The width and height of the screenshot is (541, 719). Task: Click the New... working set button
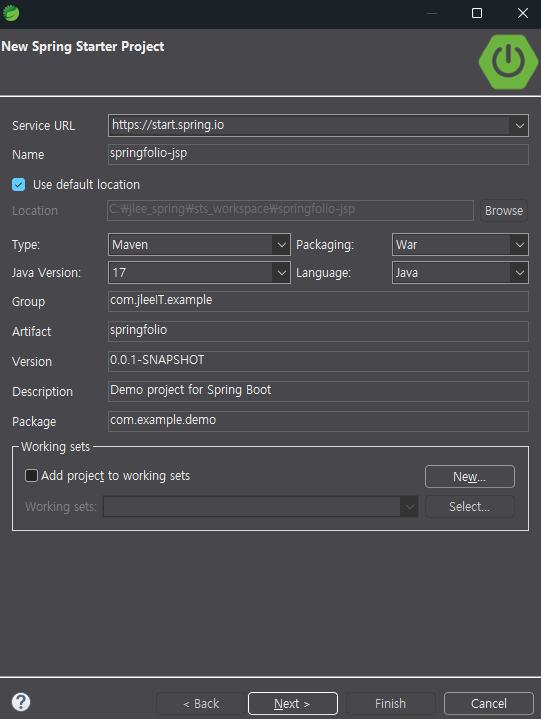pos(469,476)
